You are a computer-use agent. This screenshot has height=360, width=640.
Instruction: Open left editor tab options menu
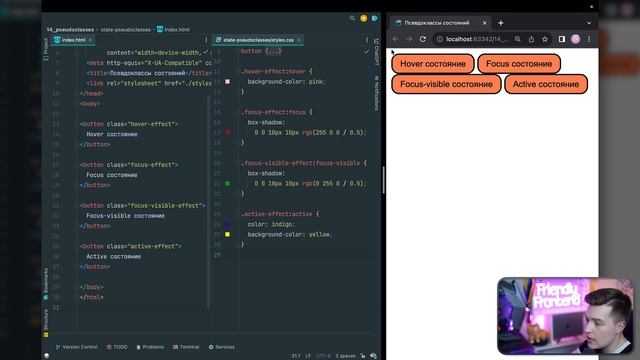click(206, 40)
